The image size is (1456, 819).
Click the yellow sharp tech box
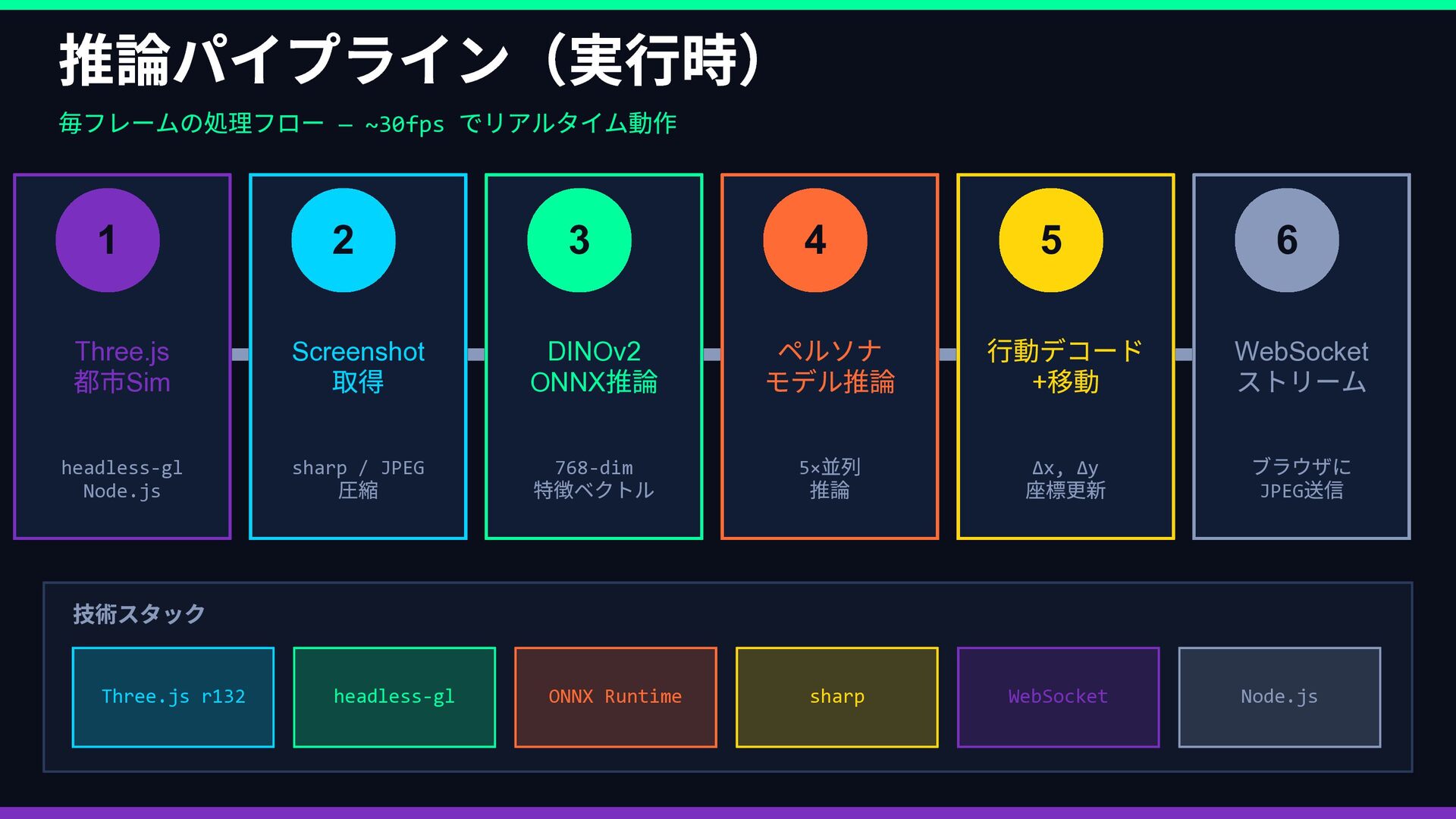[x=836, y=697]
